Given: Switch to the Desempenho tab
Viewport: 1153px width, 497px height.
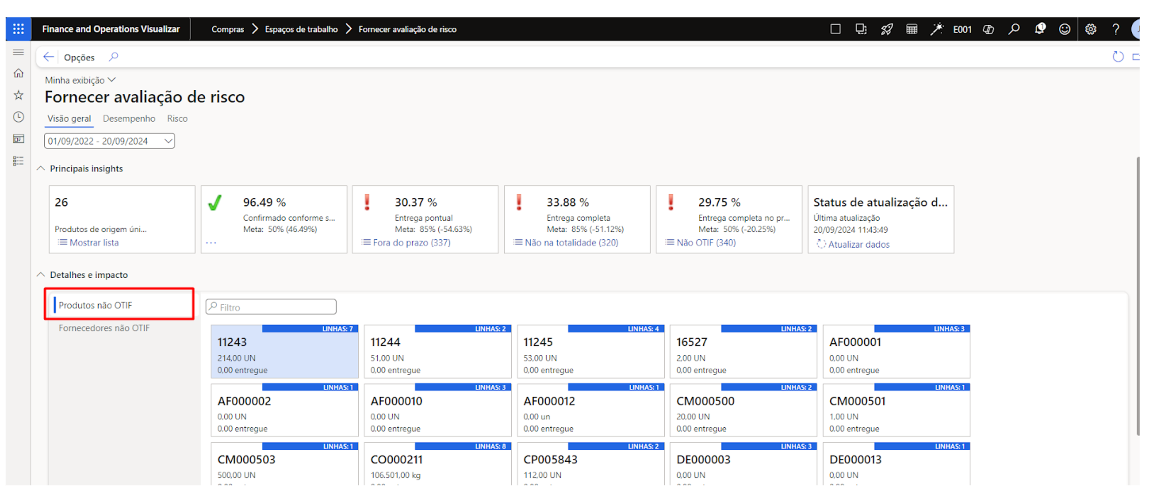Looking at the screenshot, I should pyautogui.click(x=129, y=119).
